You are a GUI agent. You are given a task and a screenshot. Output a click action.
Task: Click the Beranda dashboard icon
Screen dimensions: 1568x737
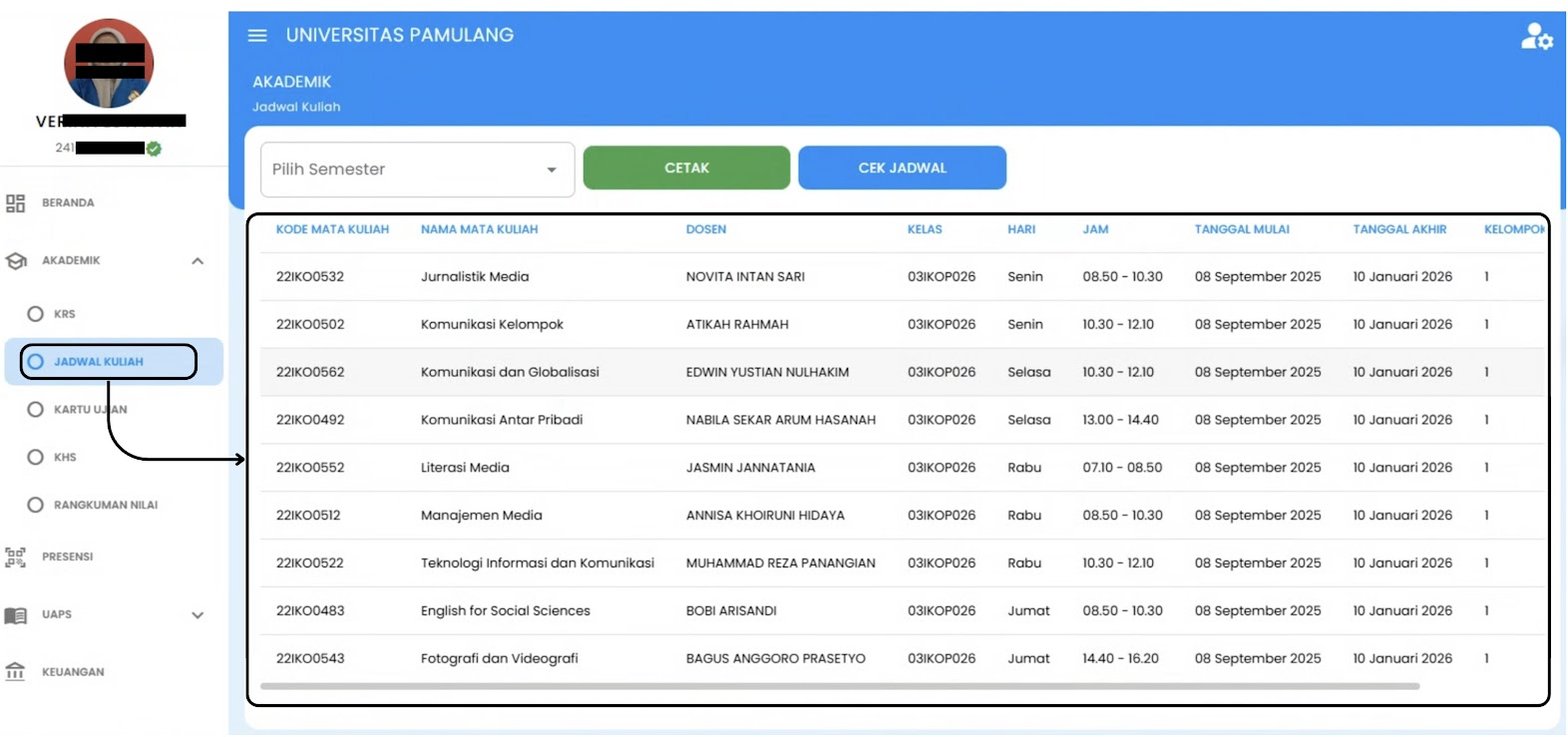(x=15, y=203)
